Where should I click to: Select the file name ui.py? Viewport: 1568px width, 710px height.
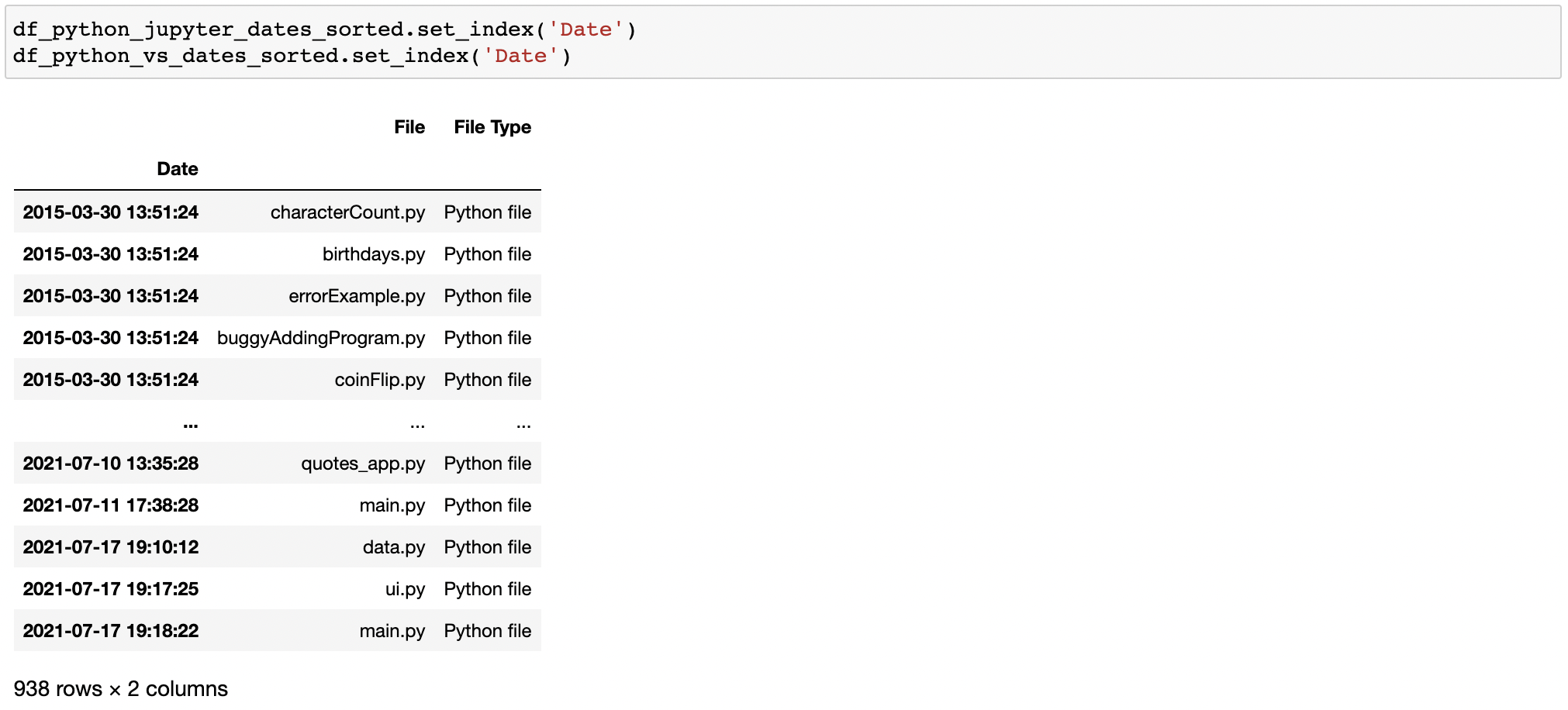coord(405,589)
